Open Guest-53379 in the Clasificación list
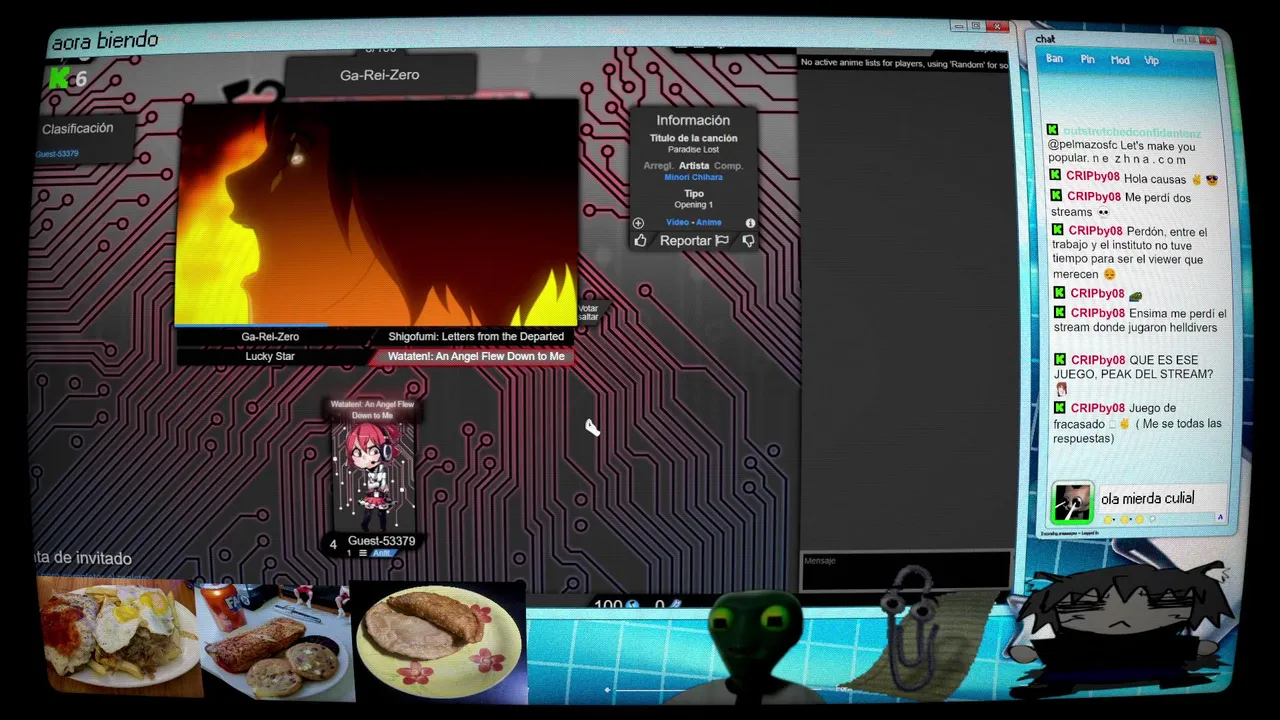This screenshot has width=1280, height=720. pyautogui.click(x=57, y=154)
